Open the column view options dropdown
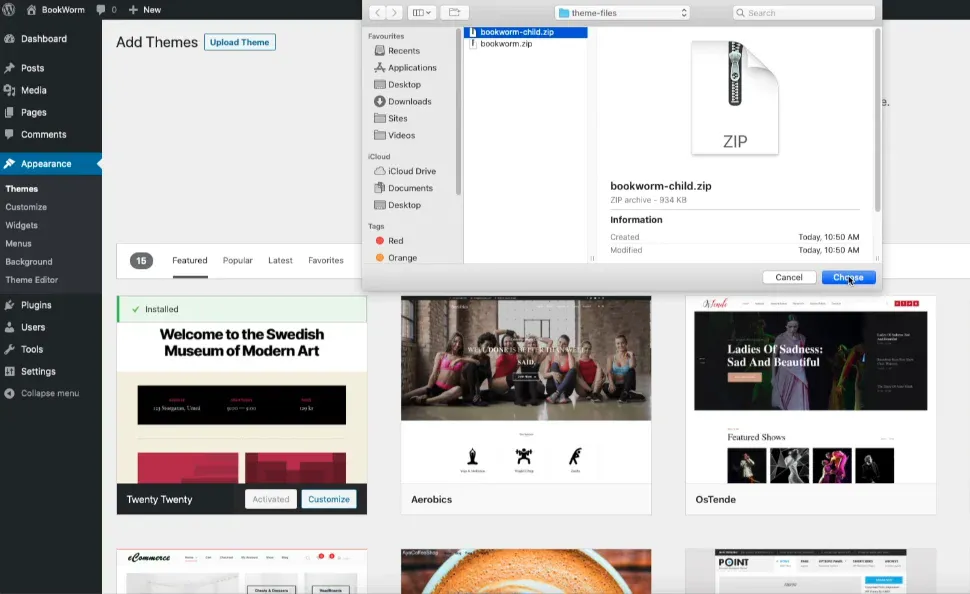The image size is (970, 594). pos(422,13)
